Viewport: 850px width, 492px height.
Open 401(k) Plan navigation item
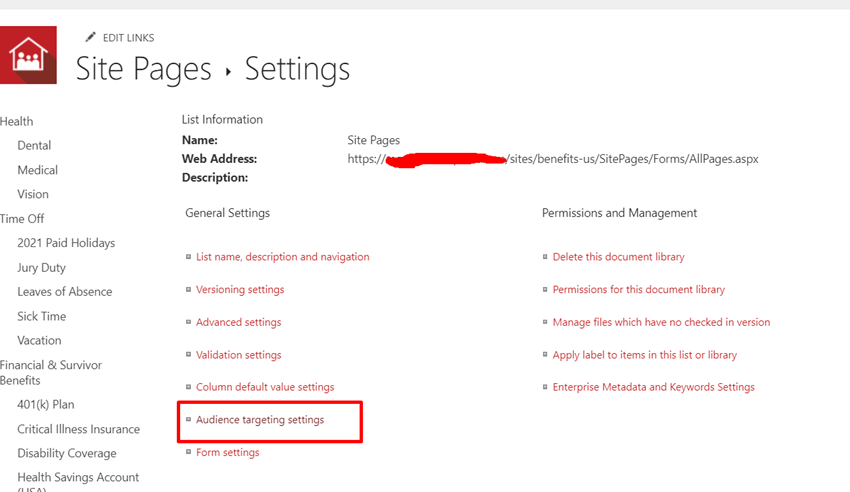coord(45,404)
